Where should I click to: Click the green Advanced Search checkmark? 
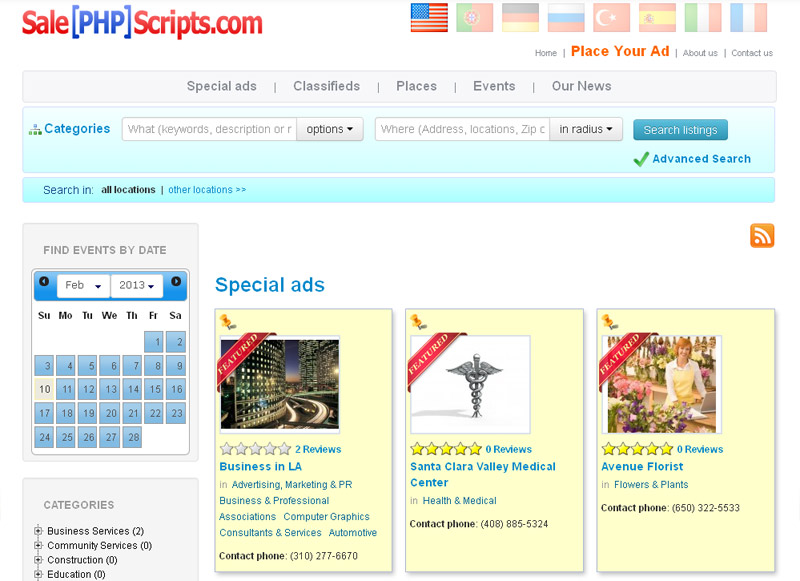pos(641,159)
